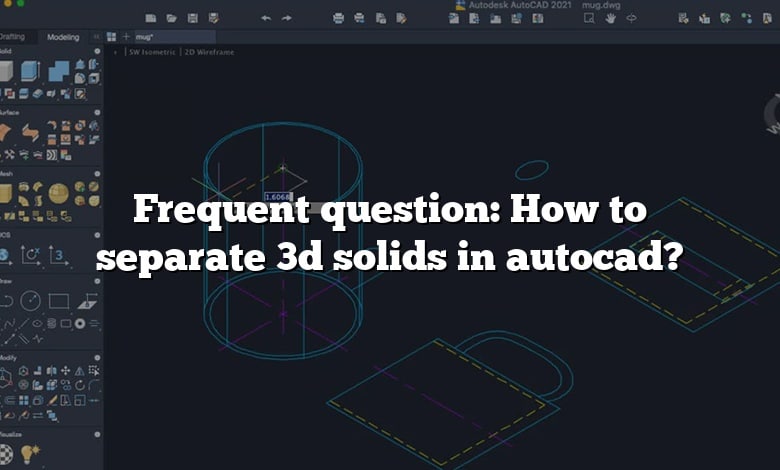This screenshot has height=470, width=780.
Task: Select the Fillet tool in Modify panel
Action: click(x=94, y=384)
